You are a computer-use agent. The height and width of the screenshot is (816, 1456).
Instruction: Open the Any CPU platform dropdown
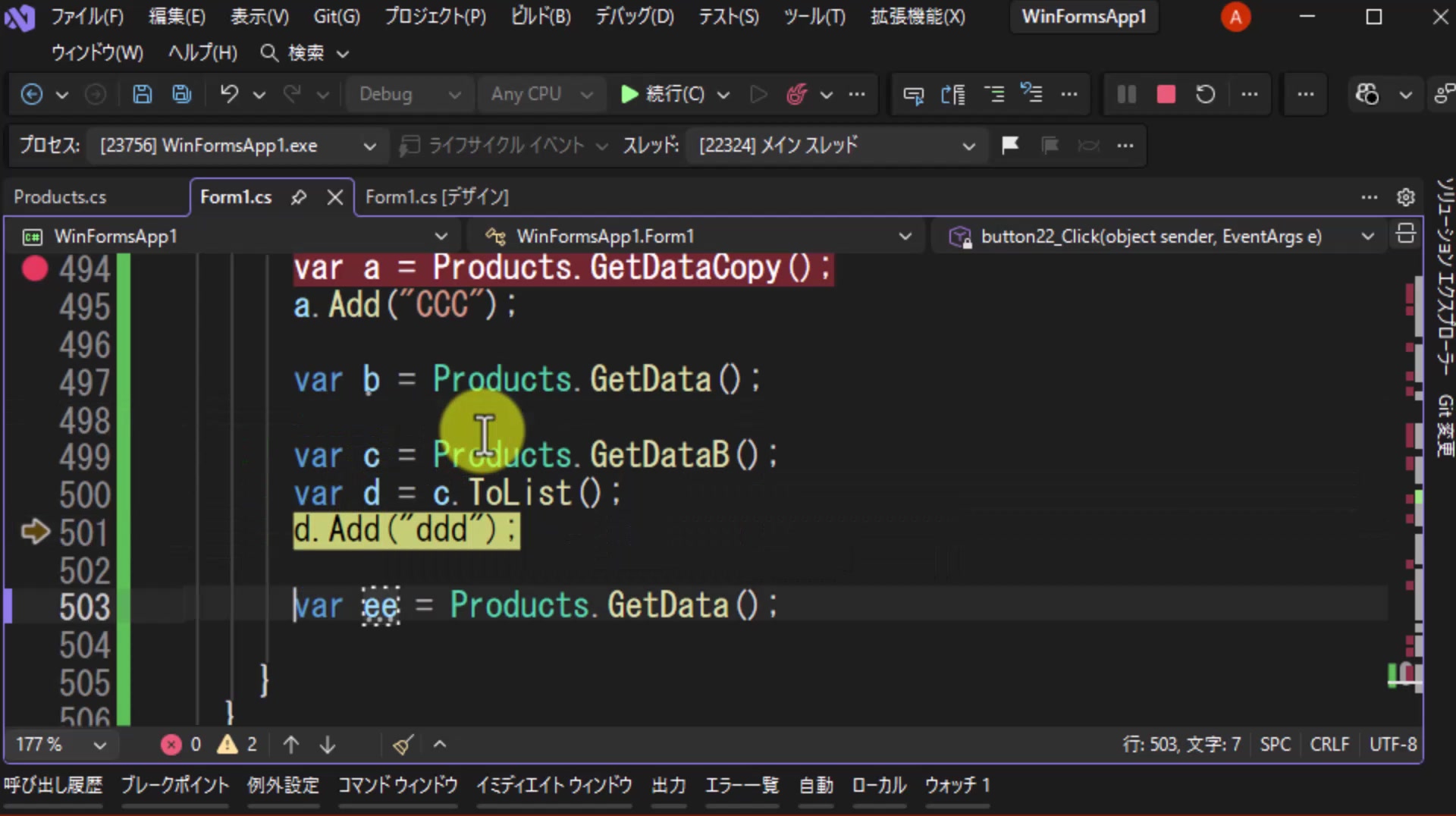[x=541, y=94]
